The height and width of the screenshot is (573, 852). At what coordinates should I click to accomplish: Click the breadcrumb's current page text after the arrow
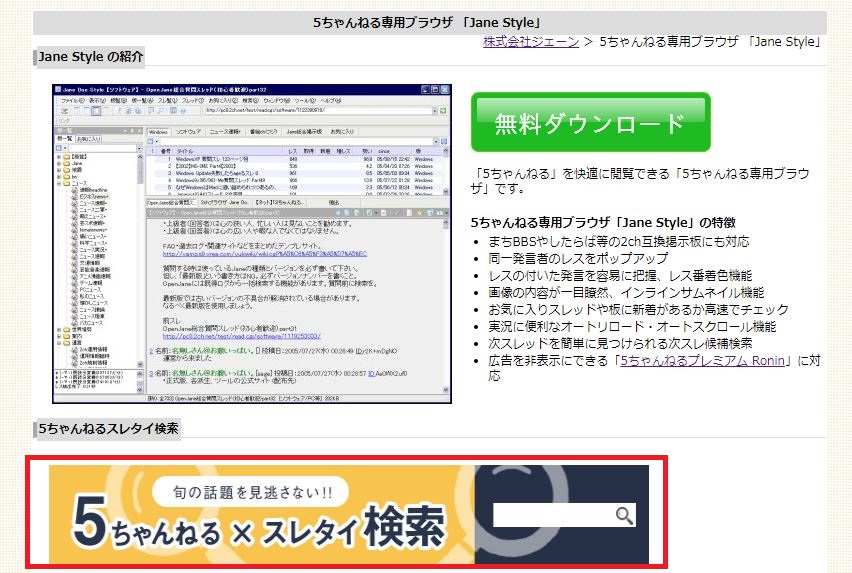(710, 42)
